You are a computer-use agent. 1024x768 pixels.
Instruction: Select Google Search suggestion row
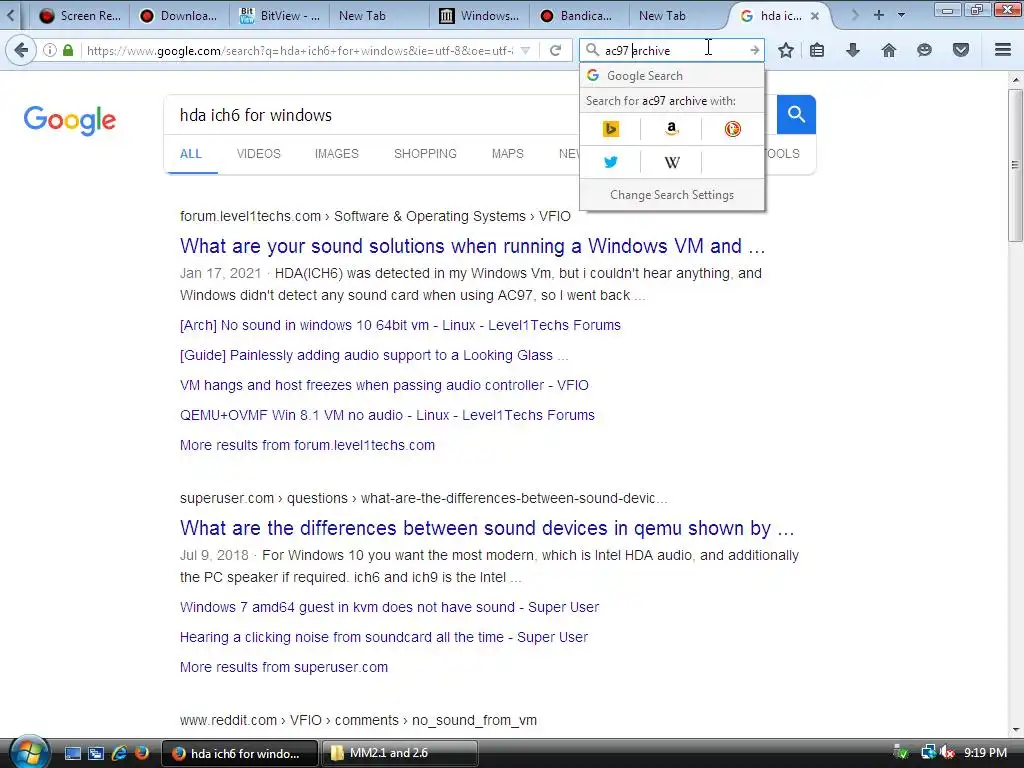point(672,76)
